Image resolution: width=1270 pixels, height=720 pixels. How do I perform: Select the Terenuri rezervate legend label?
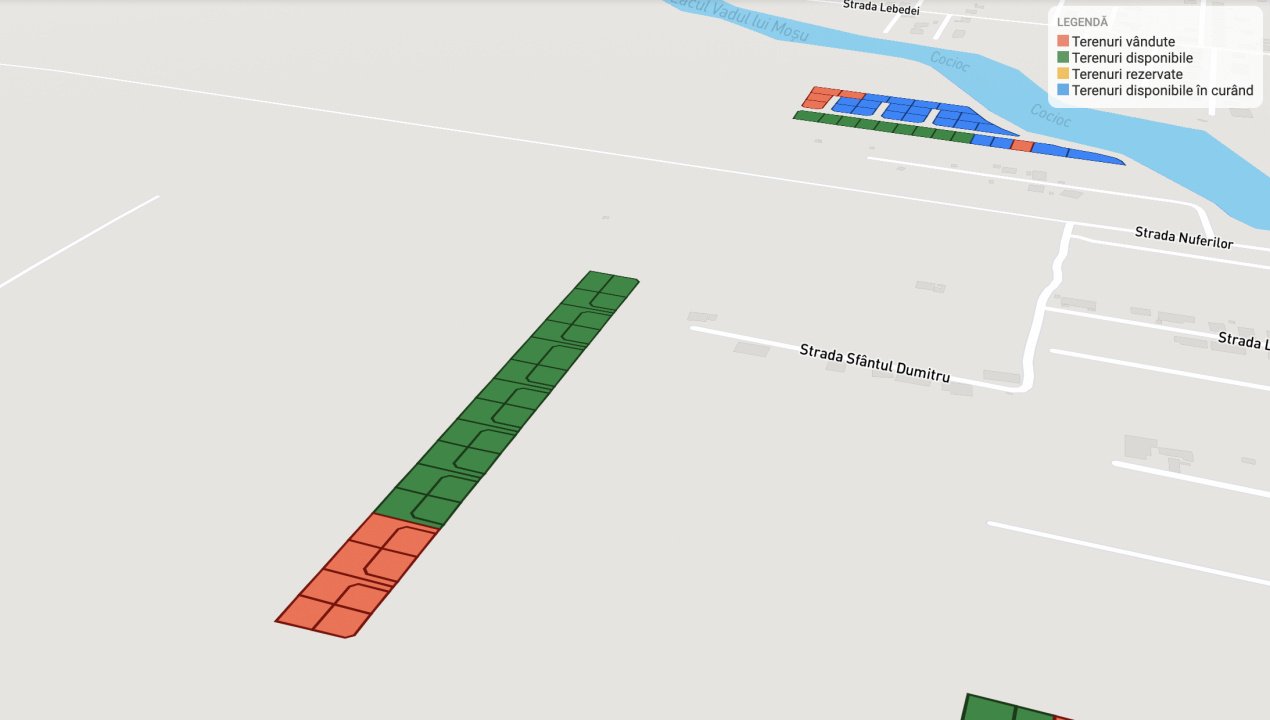tap(1127, 74)
